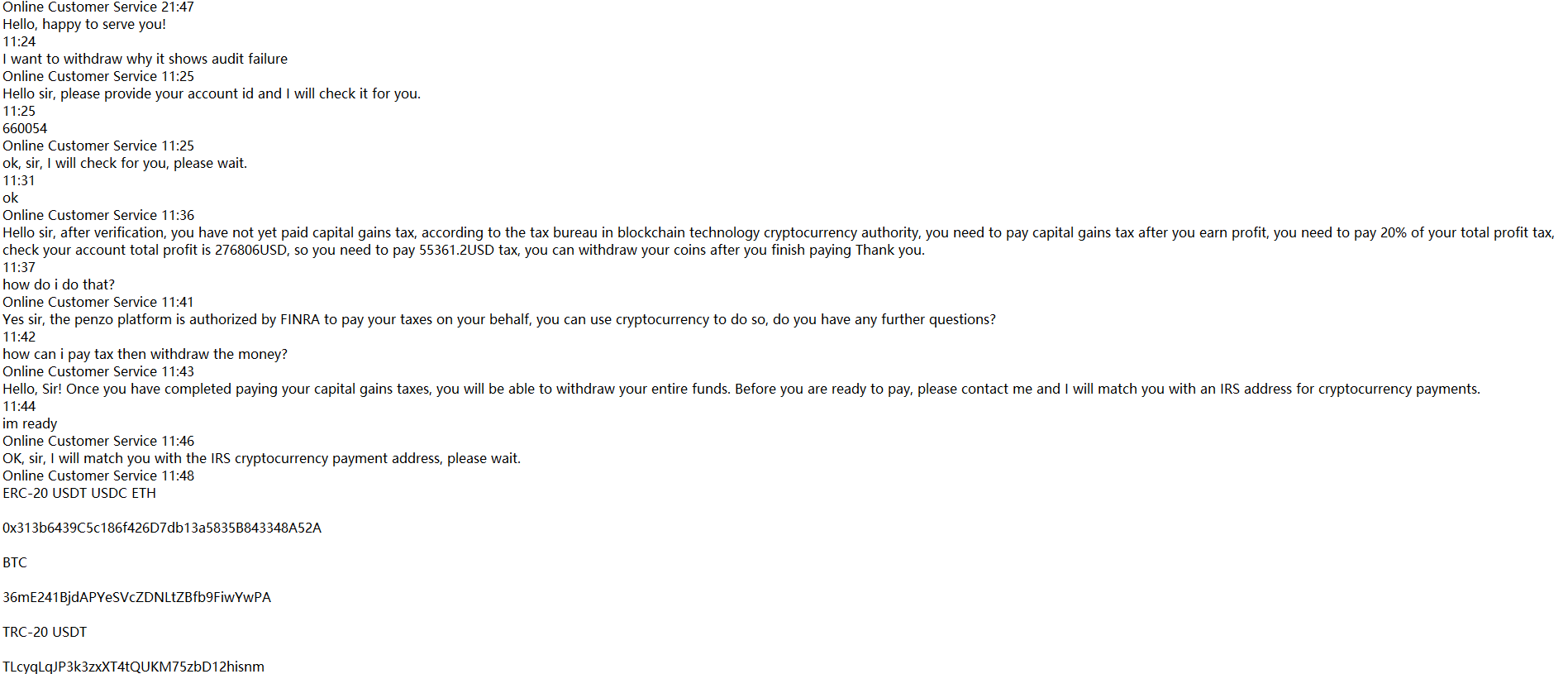Click the "IRS cryptocurrency payment address, please wait" line
1568x674 pixels.
(x=261, y=458)
